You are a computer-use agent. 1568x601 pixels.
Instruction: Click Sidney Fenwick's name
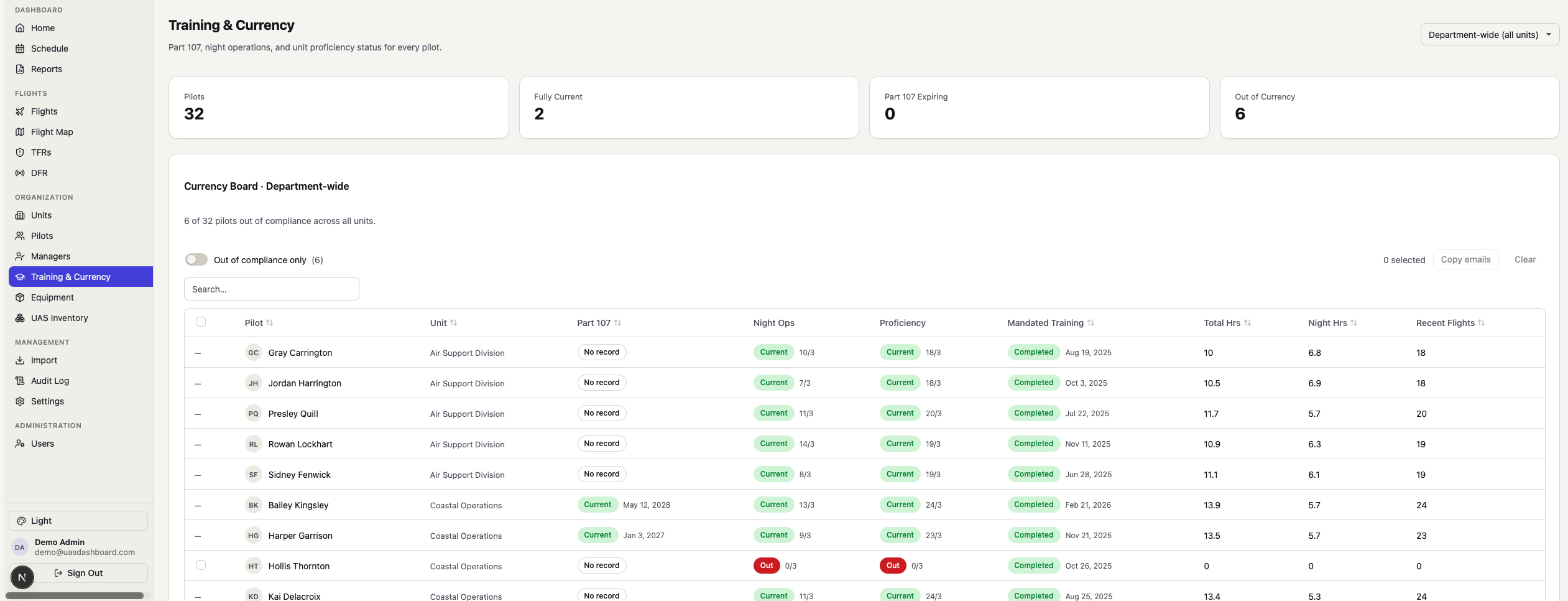tap(299, 475)
